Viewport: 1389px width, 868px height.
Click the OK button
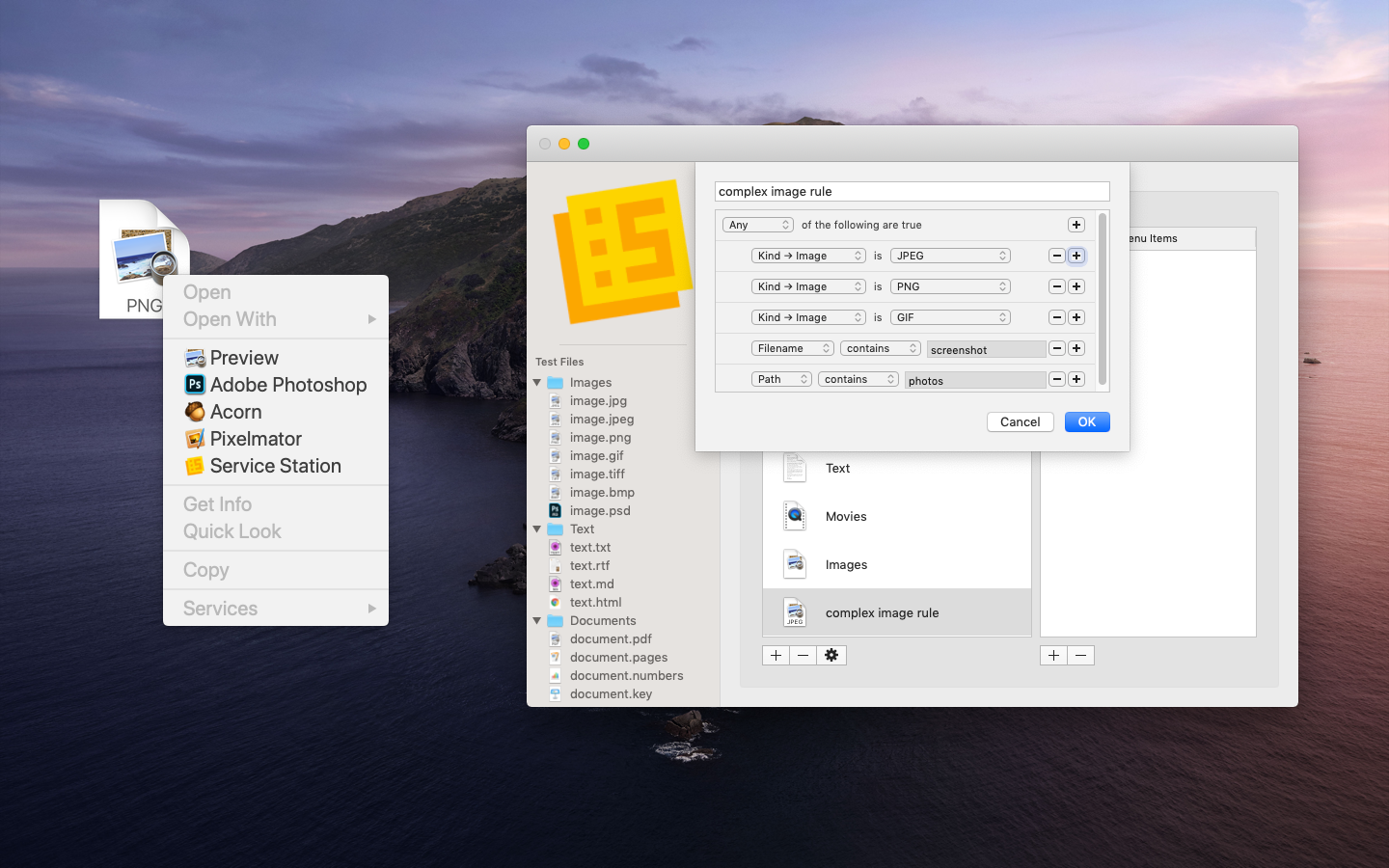click(x=1087, y=421)
